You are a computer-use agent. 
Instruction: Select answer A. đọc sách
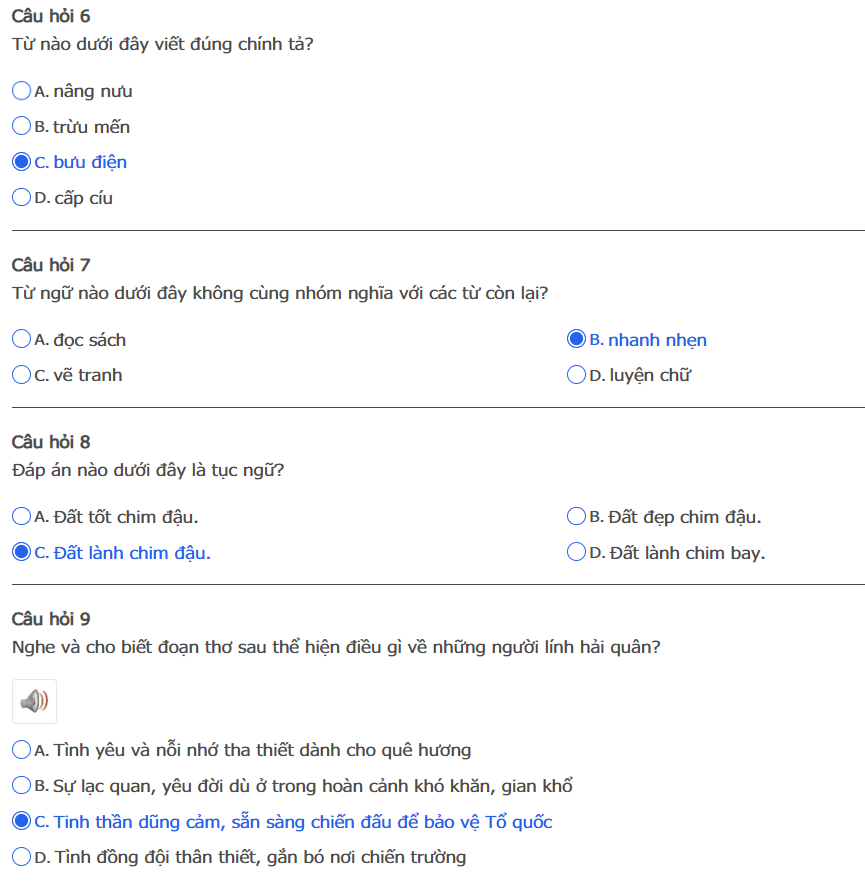pos(22,340)
